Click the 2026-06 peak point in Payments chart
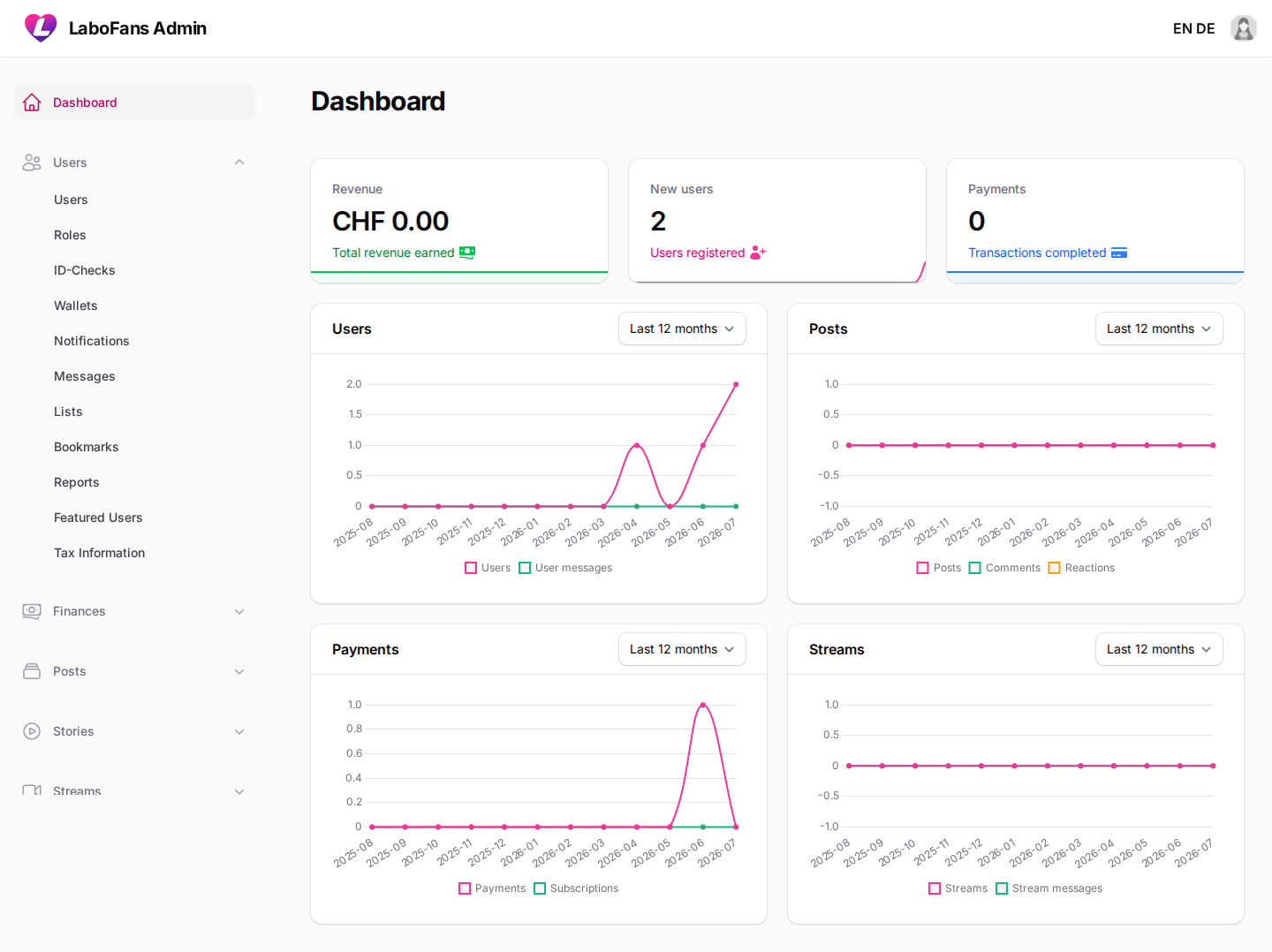Viewport: 1272px width, 952px height. coord(702,705)
